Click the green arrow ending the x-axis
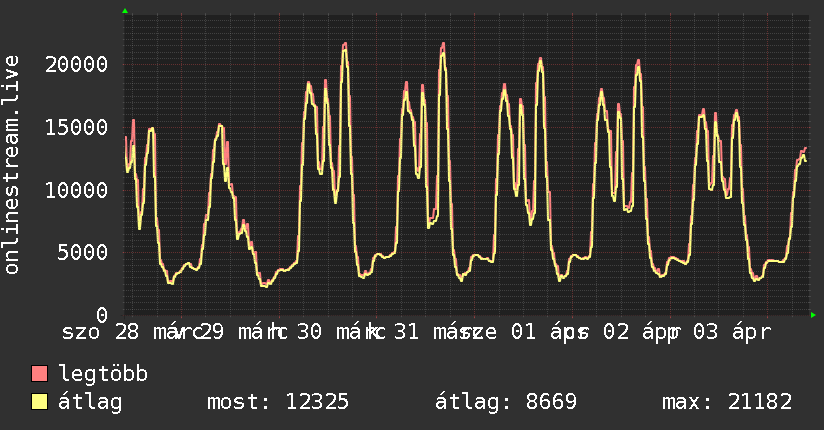Screen dimensions: 824x430 813,315
